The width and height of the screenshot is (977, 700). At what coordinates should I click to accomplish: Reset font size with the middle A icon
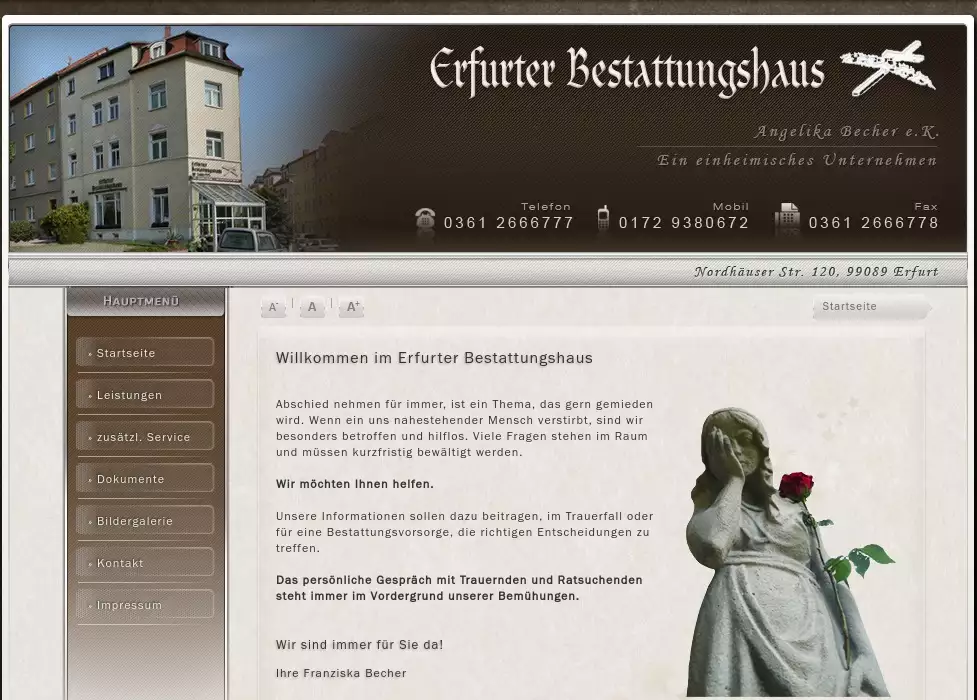tap(312, 308)
